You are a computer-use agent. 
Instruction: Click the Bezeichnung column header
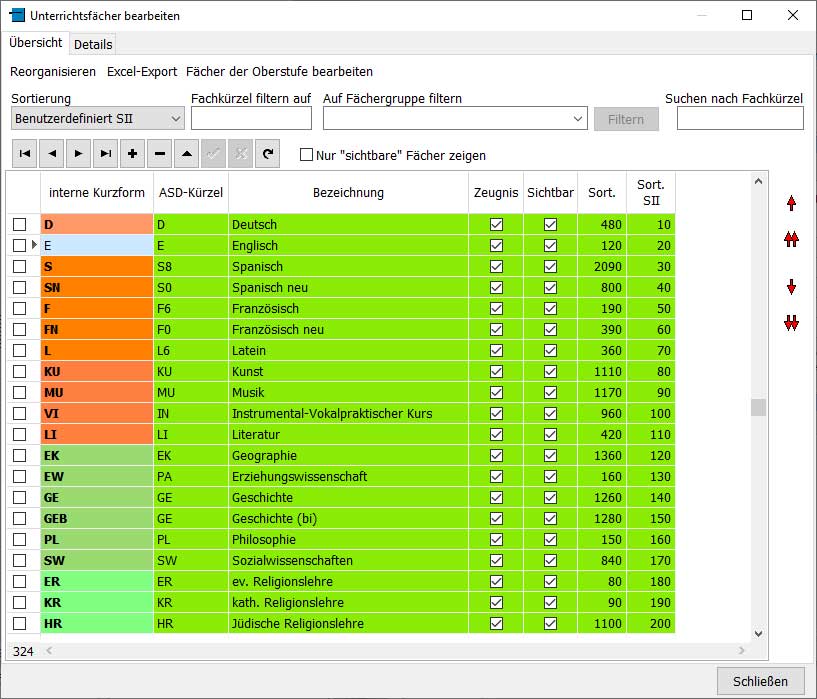(x=348, y=192)
